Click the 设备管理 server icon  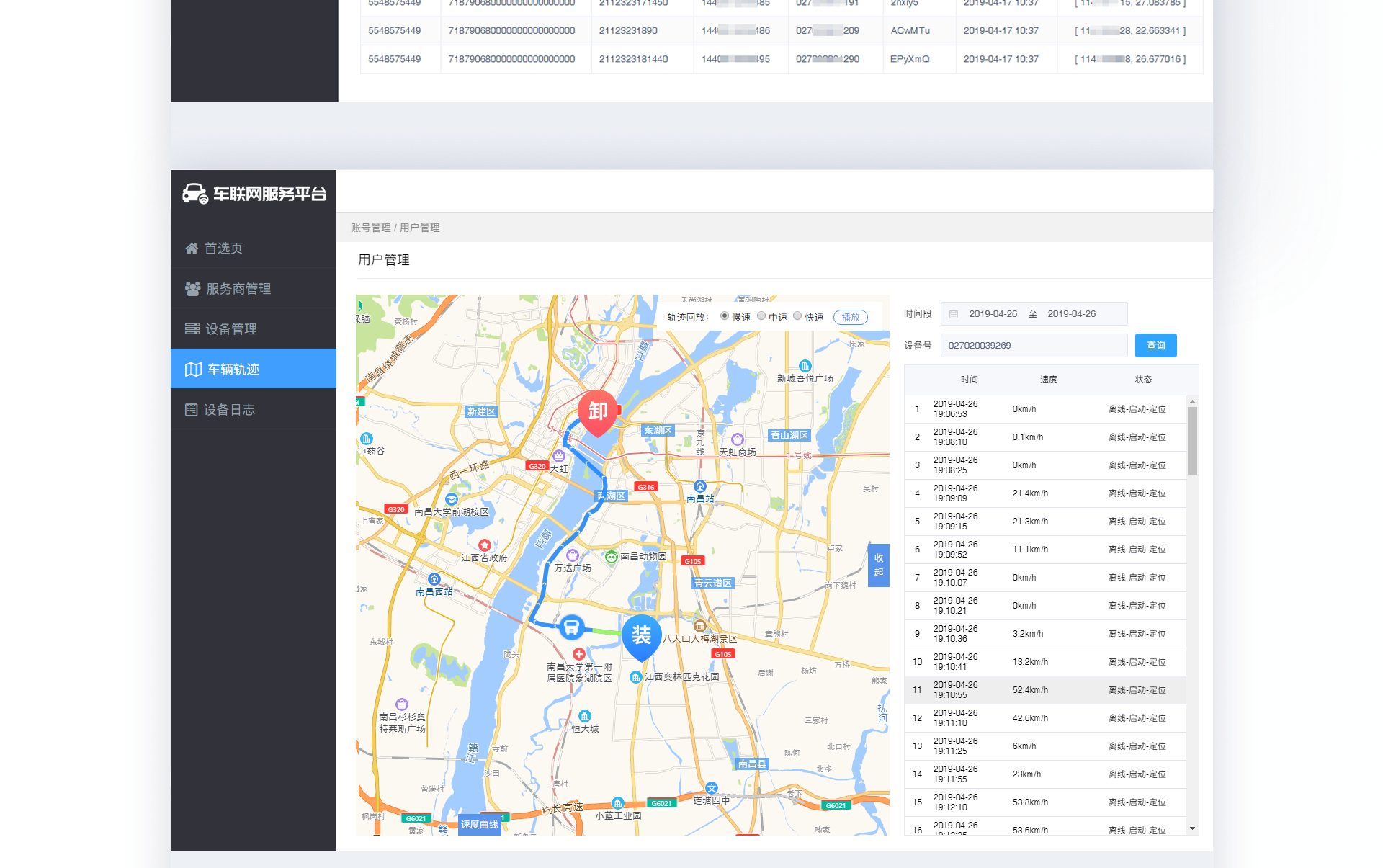click(x=192, y=329)
